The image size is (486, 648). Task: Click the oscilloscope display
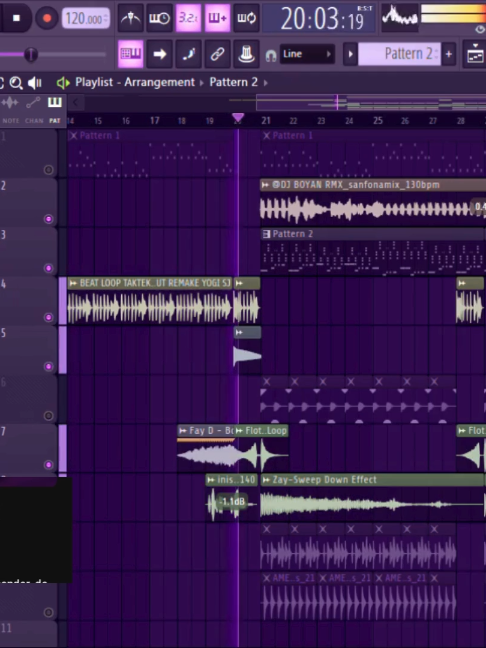(x=399, y=17)
